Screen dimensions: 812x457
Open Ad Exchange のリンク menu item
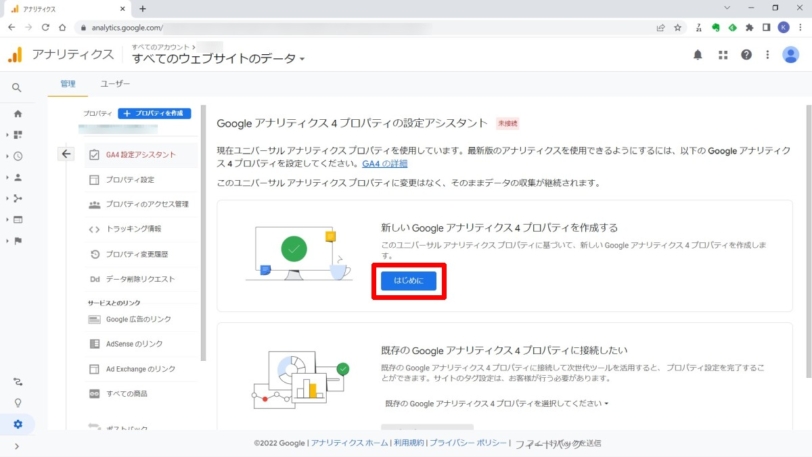pos(140,369)
